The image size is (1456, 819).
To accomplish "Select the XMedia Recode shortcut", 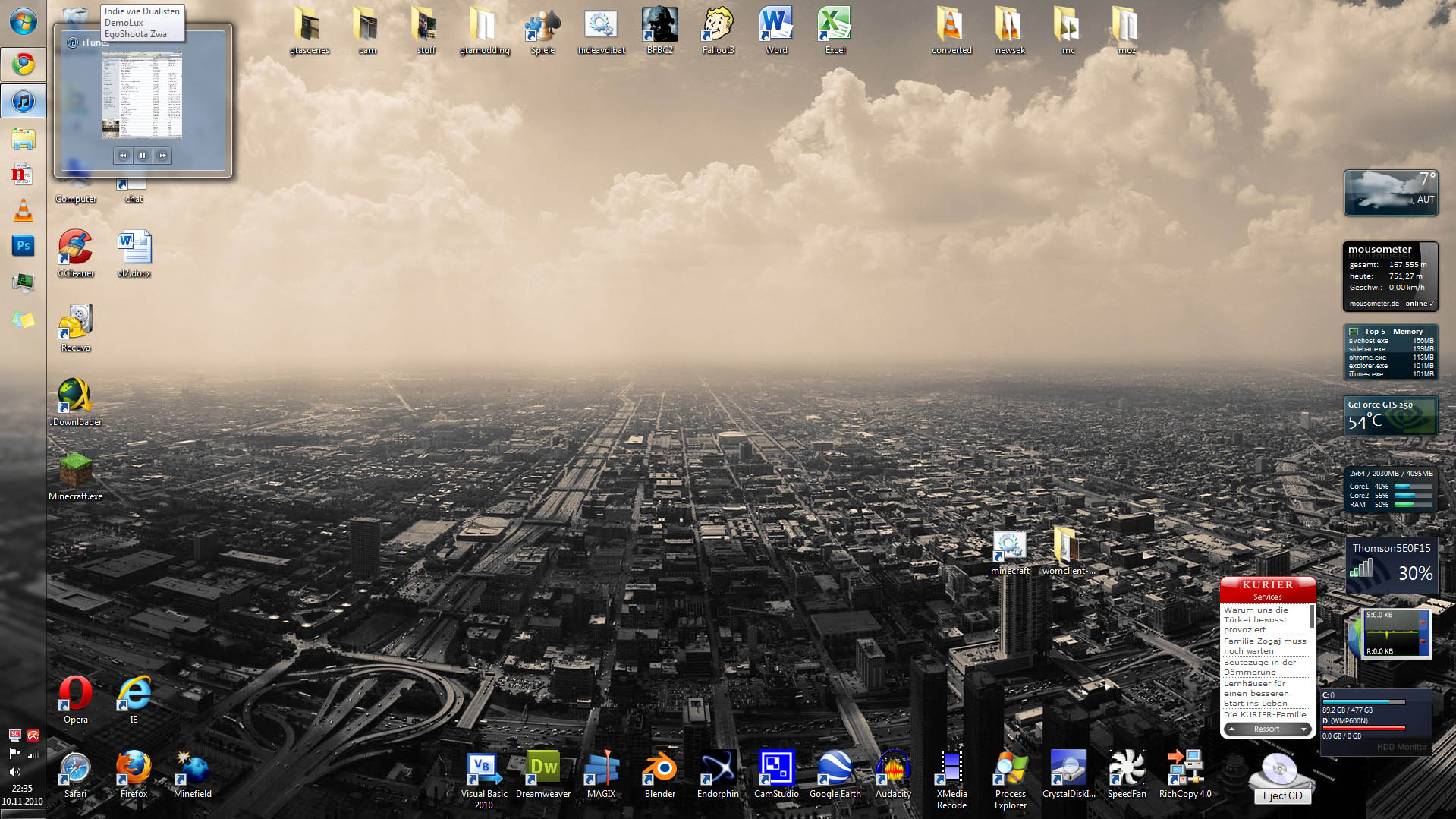I will coord(951,780).
